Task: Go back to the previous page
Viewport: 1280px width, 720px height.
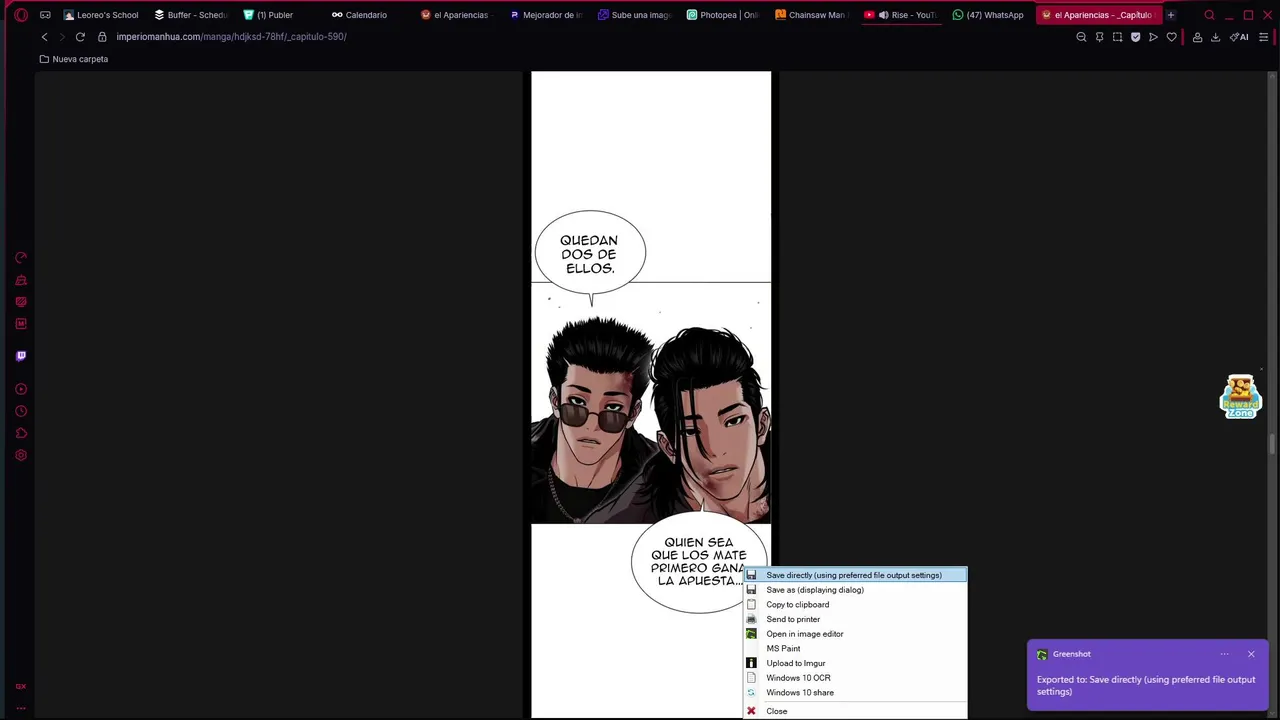Action: (x=44, y=37)
